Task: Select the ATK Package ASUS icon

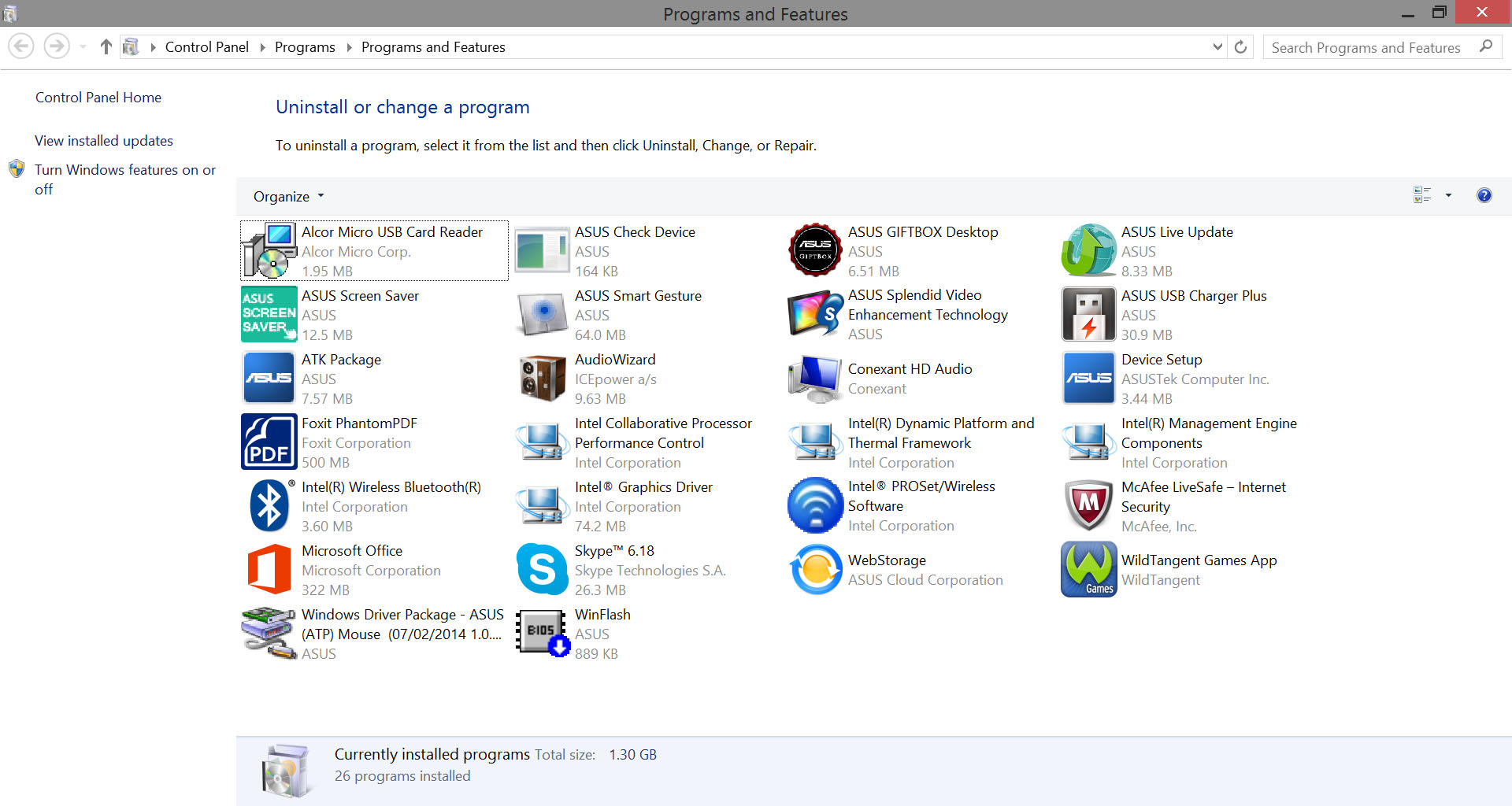Action: coord(269,378)
